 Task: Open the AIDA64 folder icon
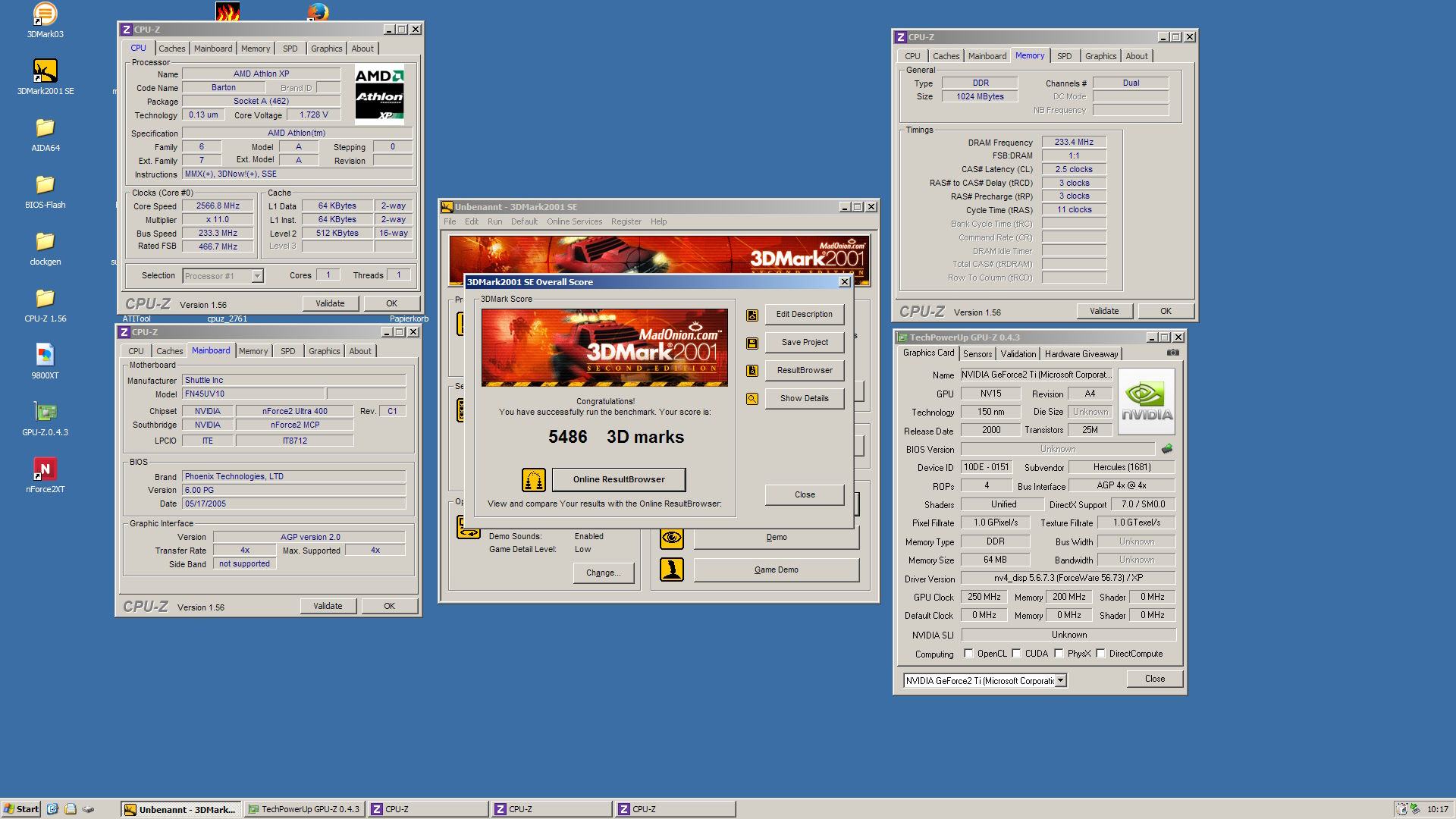pyautogui.click(x=45, y=134)
